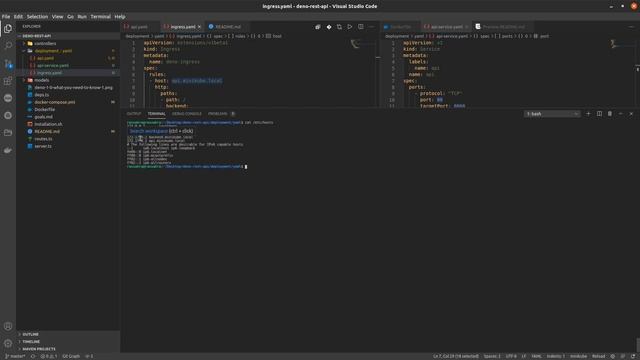This screenshot has height=360, width=640.
Task: Click the YAML language mode in status bar
Action: pyautogui.click(x=536, y=356)
